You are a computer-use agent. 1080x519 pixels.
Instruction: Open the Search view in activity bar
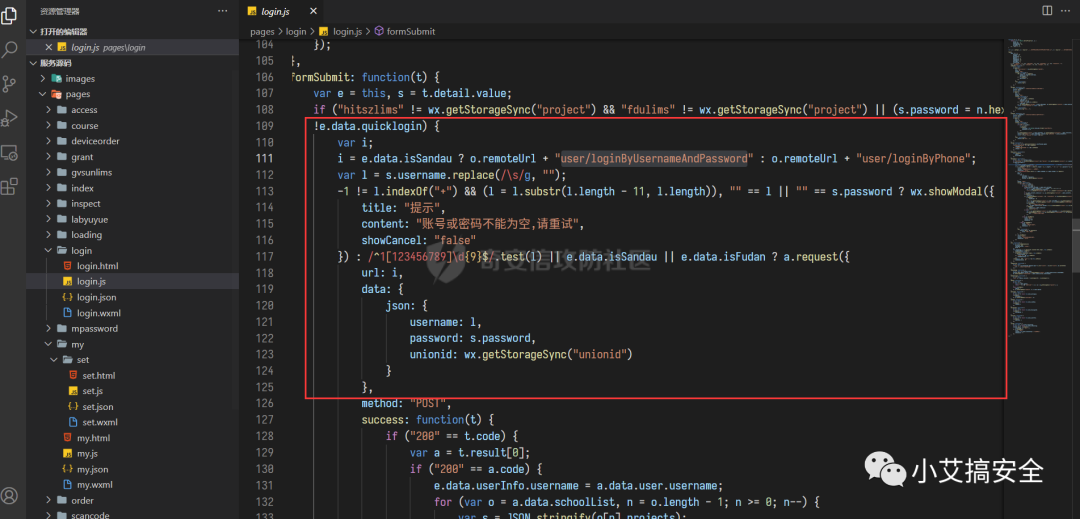point(10,50)
